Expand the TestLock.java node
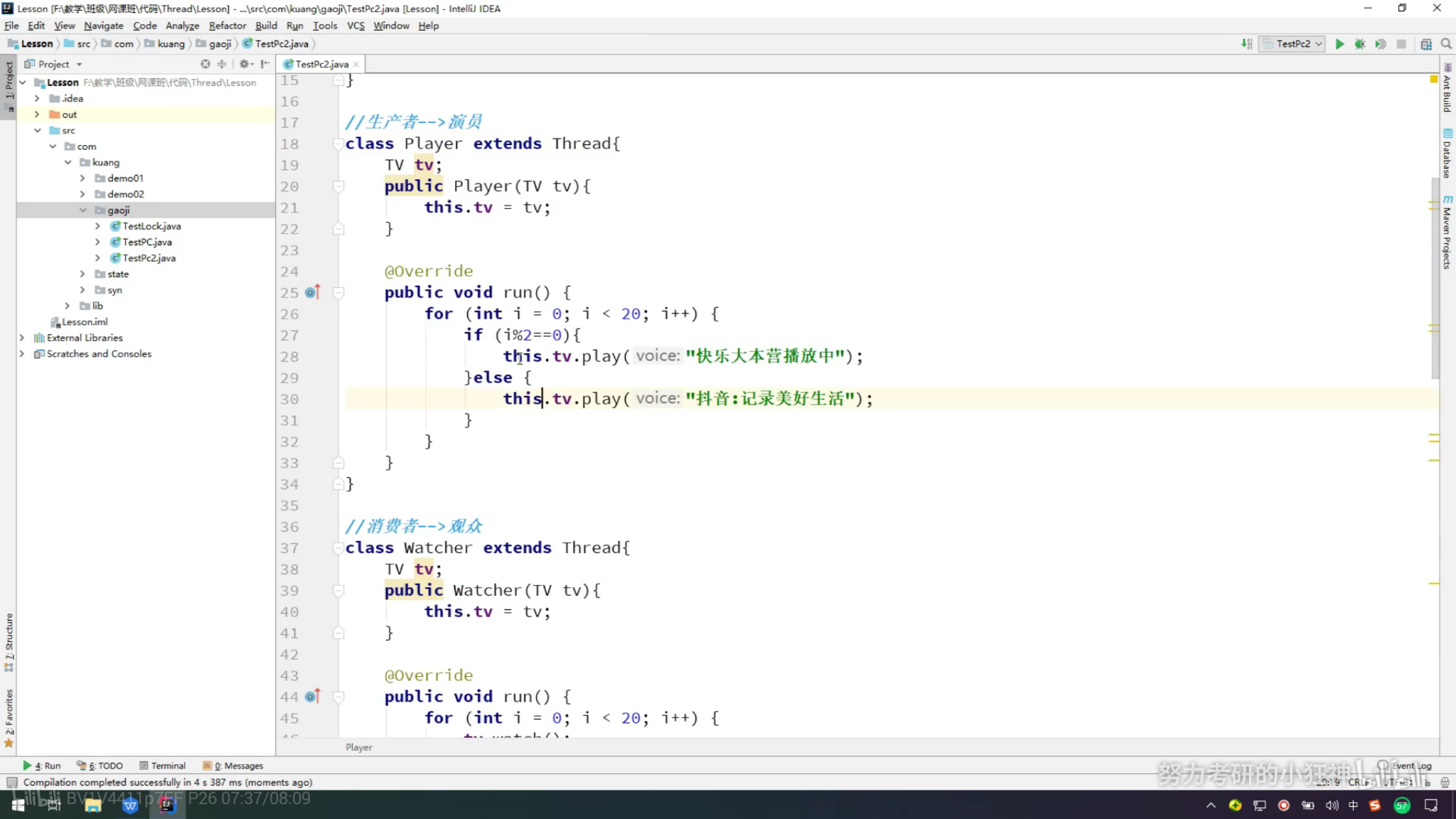Image resolution: width=1456 pixels, height=819 pixels. 98,226
